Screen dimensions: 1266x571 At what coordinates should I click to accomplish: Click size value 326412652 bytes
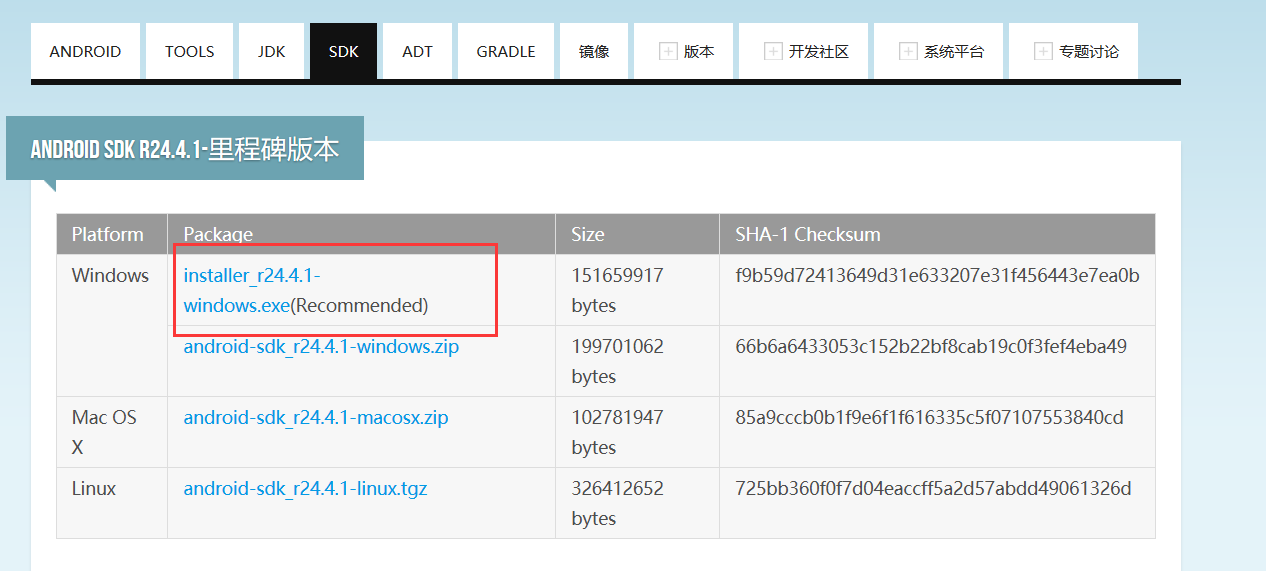(x=617, y=503)
